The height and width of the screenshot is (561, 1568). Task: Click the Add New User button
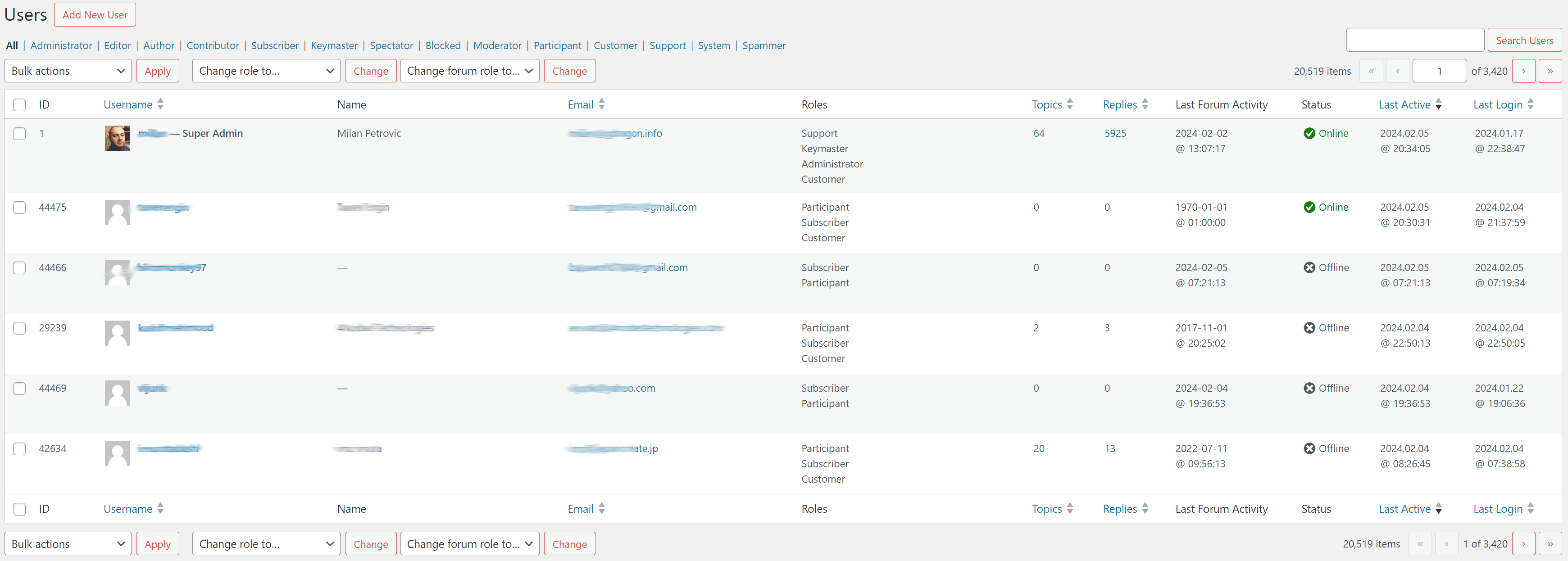pos(95,14)
